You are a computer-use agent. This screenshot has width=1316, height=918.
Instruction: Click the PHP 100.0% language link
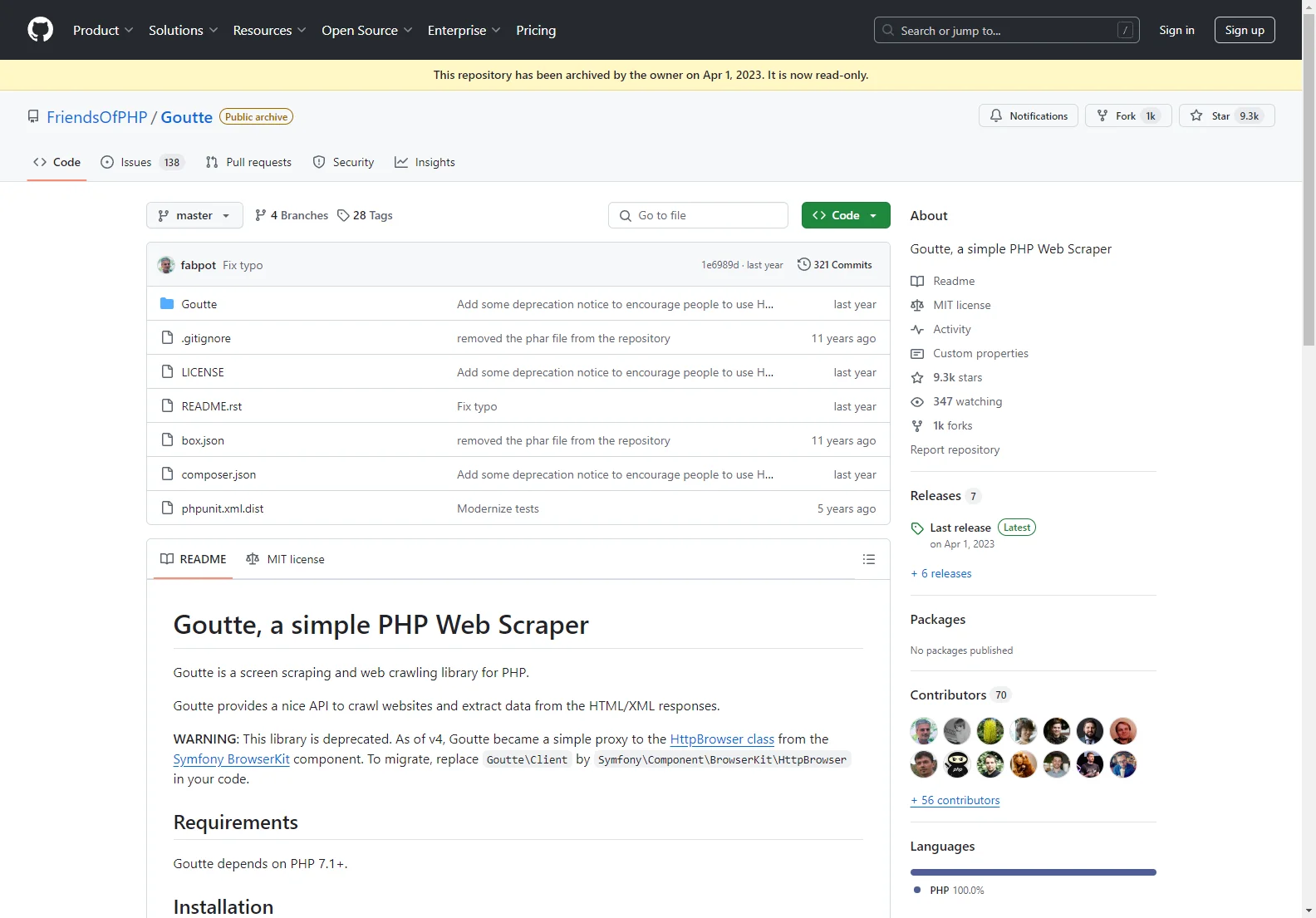point(949,890)
